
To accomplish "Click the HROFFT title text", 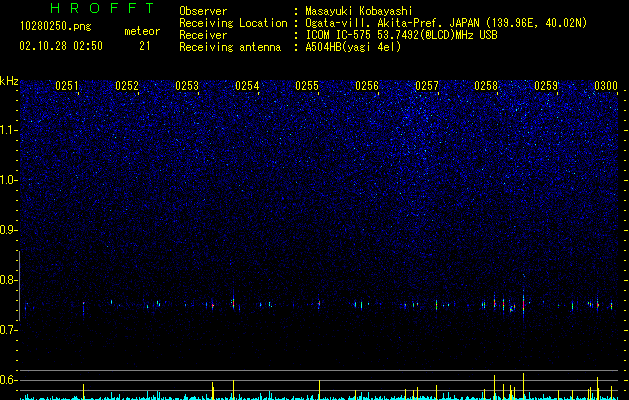I will (102, 8).
